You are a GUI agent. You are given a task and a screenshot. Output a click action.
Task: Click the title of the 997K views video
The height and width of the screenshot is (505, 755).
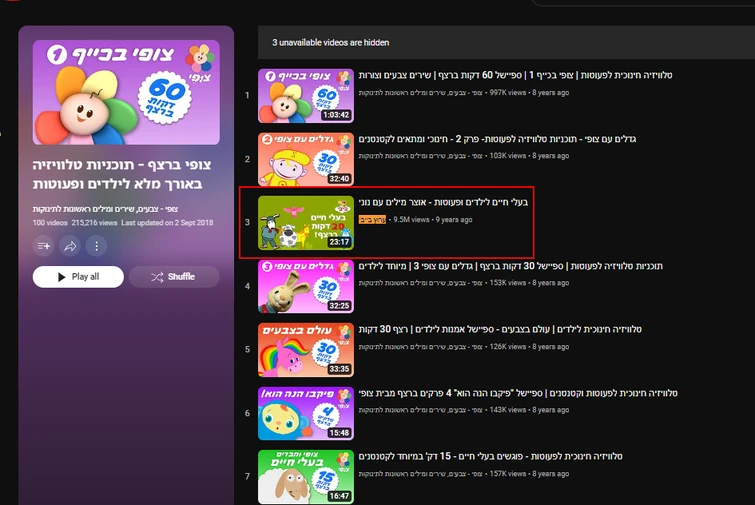click(x=515, y=75)
